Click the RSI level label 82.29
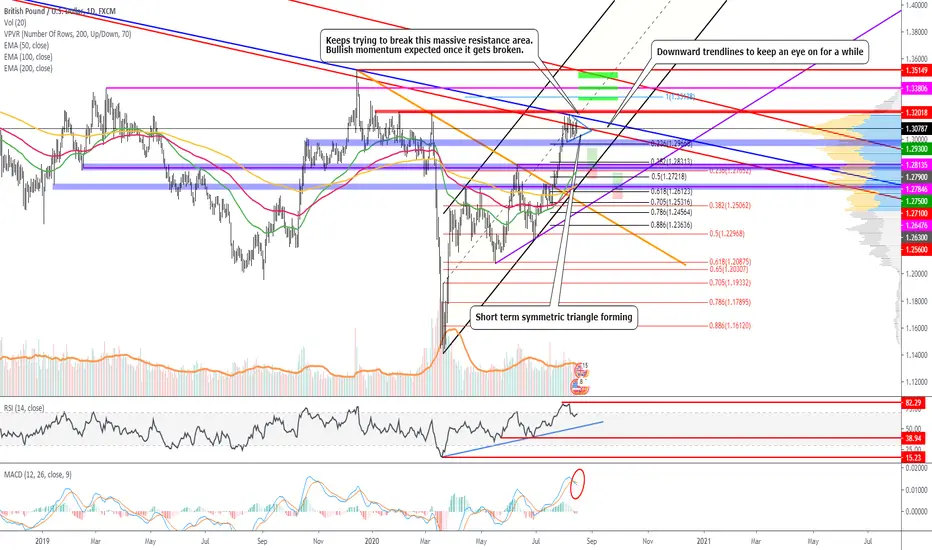Viewport: 932px width, 550px height. 914,403
